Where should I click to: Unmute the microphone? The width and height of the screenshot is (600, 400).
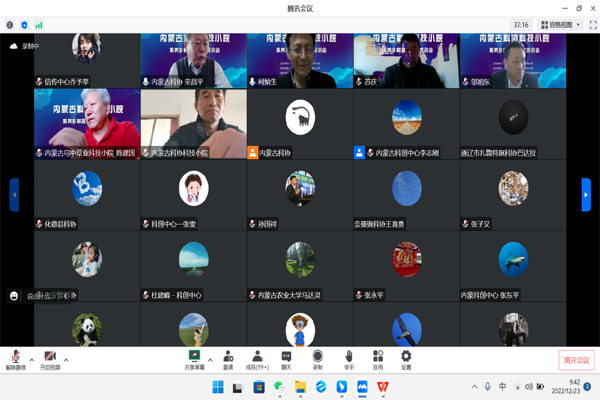(x=15, y=358)
